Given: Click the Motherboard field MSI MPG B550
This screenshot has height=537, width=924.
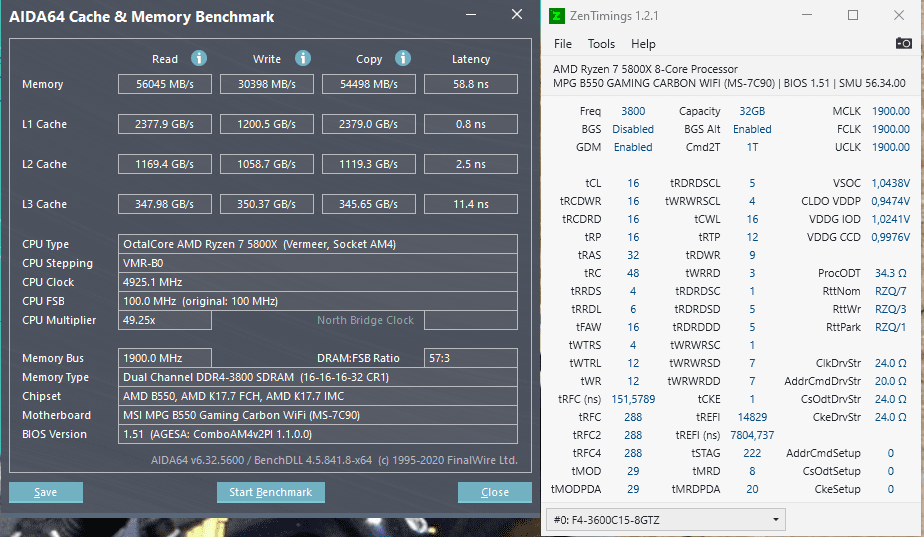Looking at the screenshot, I should [x=318, y=415].
